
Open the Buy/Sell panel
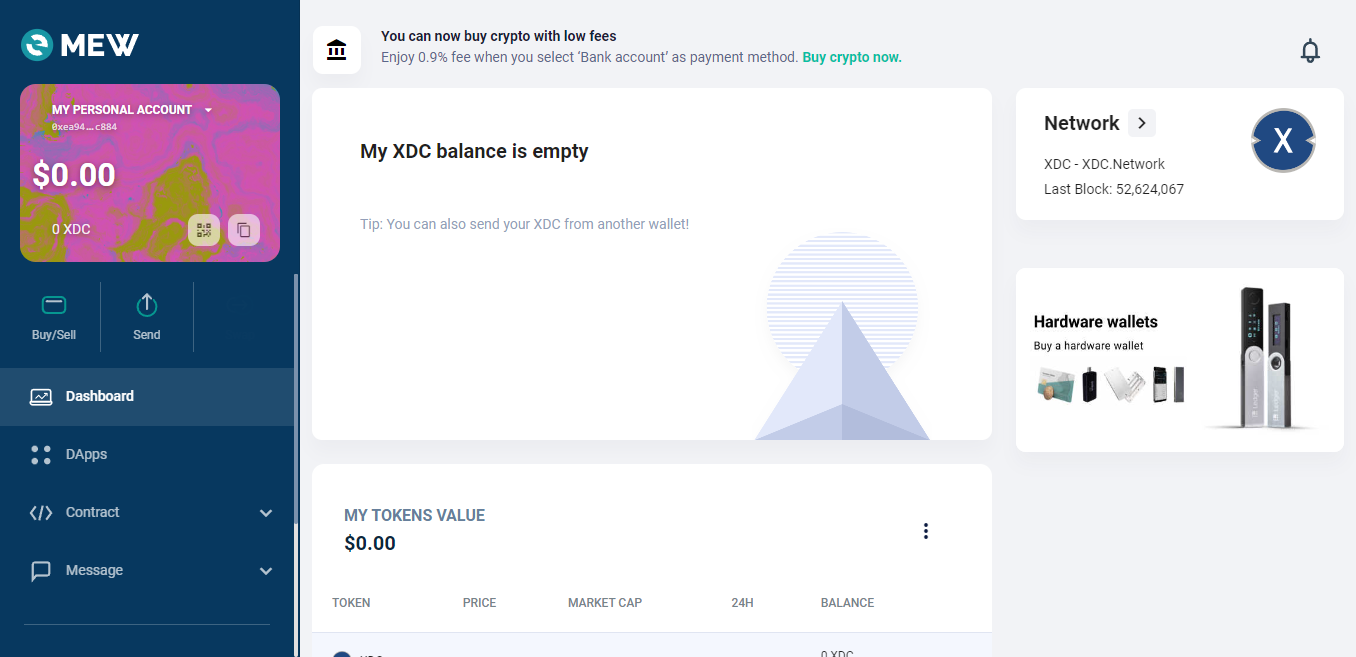54,317
